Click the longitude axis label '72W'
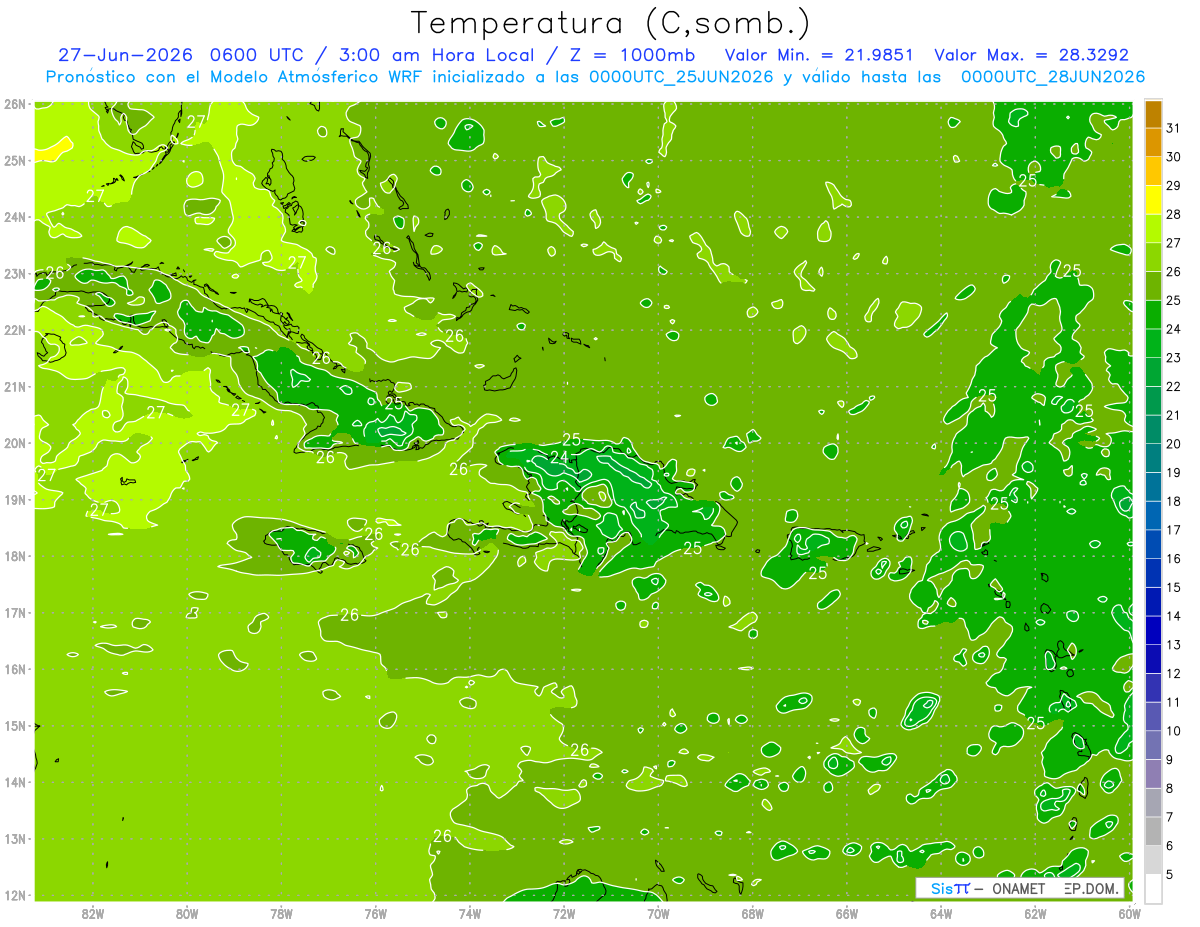The height and width of the screenshot is (927, 1200). point(564,912)
